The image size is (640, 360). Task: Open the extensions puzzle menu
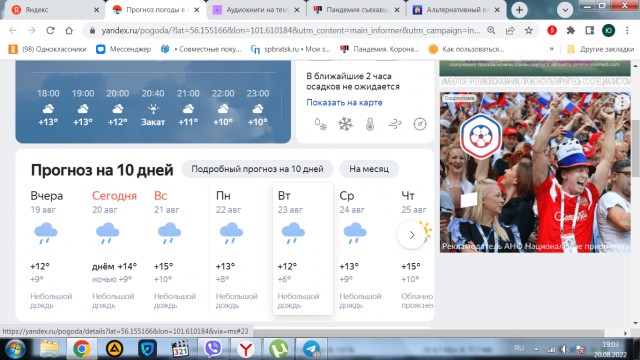(x=571, y=30)
